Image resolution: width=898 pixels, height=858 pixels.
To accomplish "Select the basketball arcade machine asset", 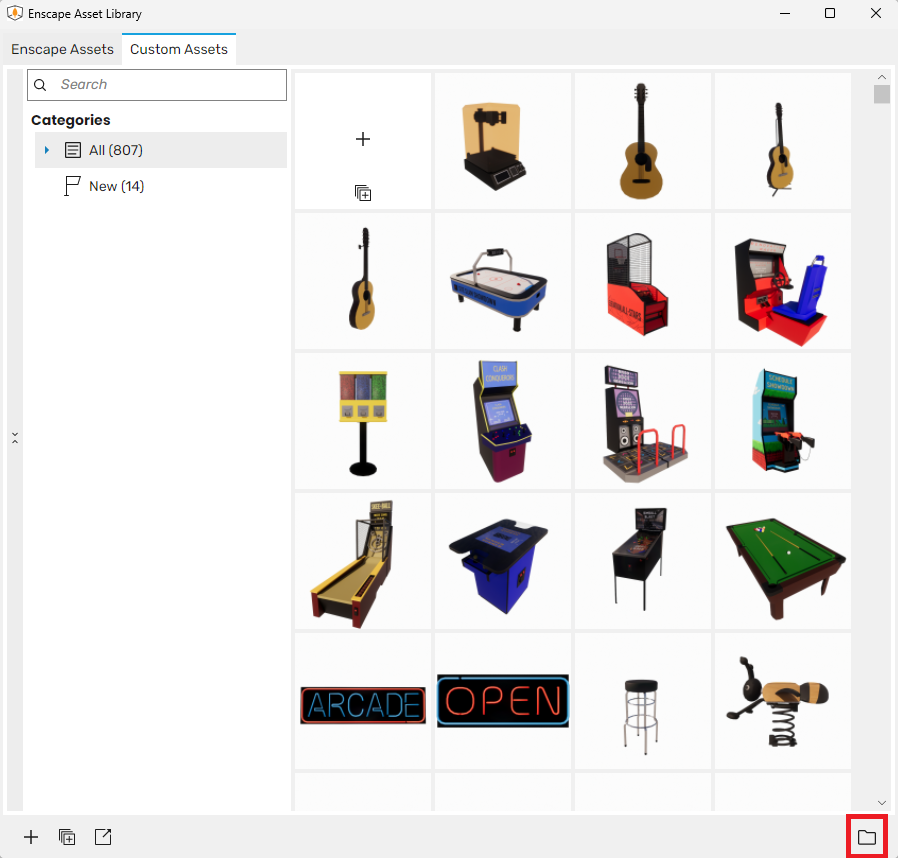I will pyautogui.click(x=643, y=281).
